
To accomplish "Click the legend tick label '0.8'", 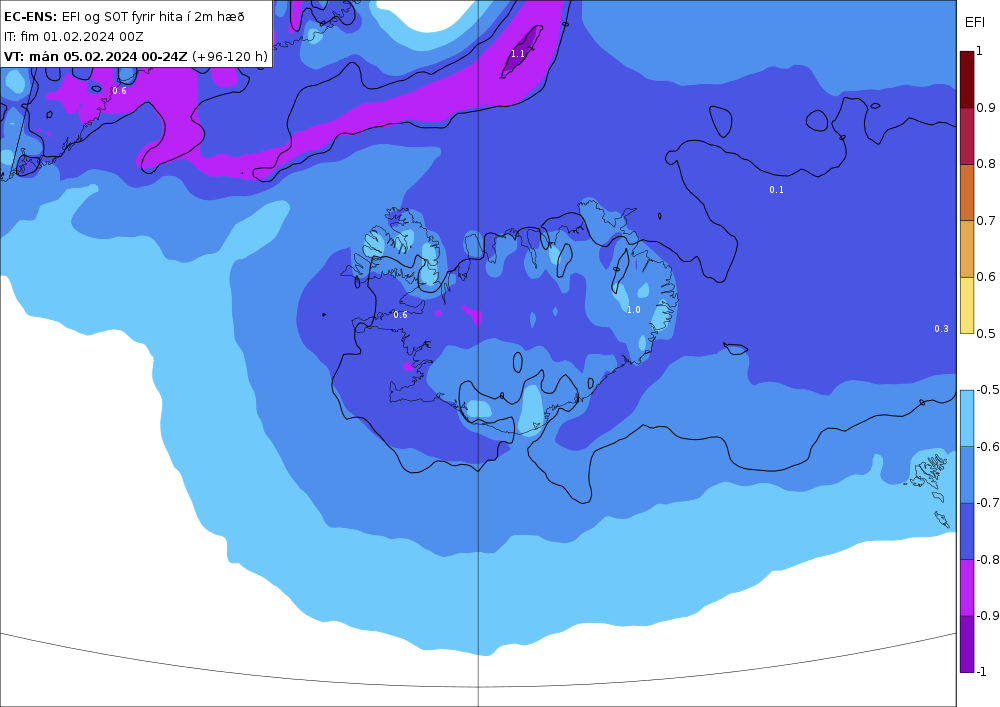I will [x=986, y=164].
